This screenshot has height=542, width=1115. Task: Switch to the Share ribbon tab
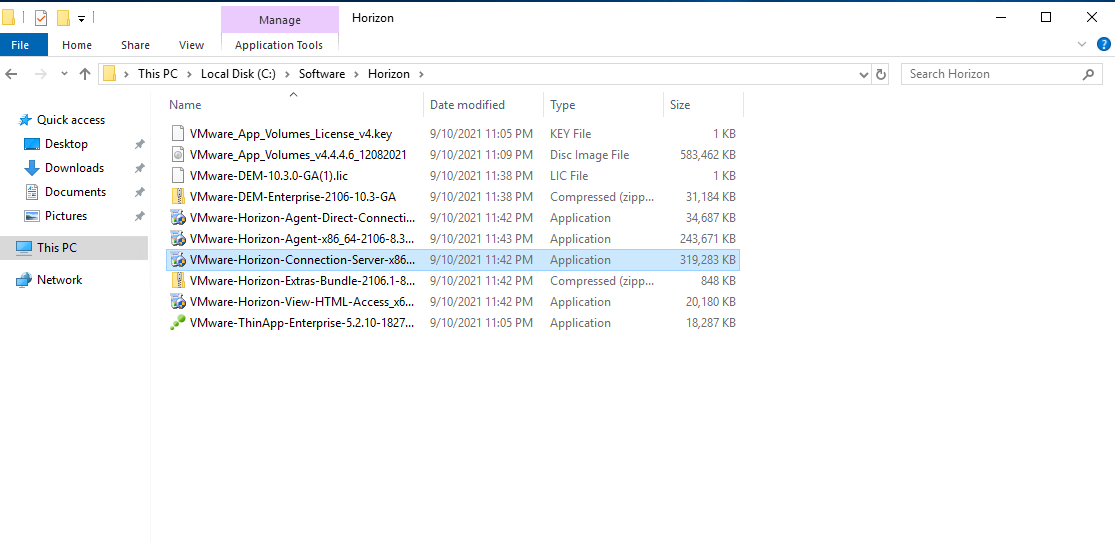point(135,45)
